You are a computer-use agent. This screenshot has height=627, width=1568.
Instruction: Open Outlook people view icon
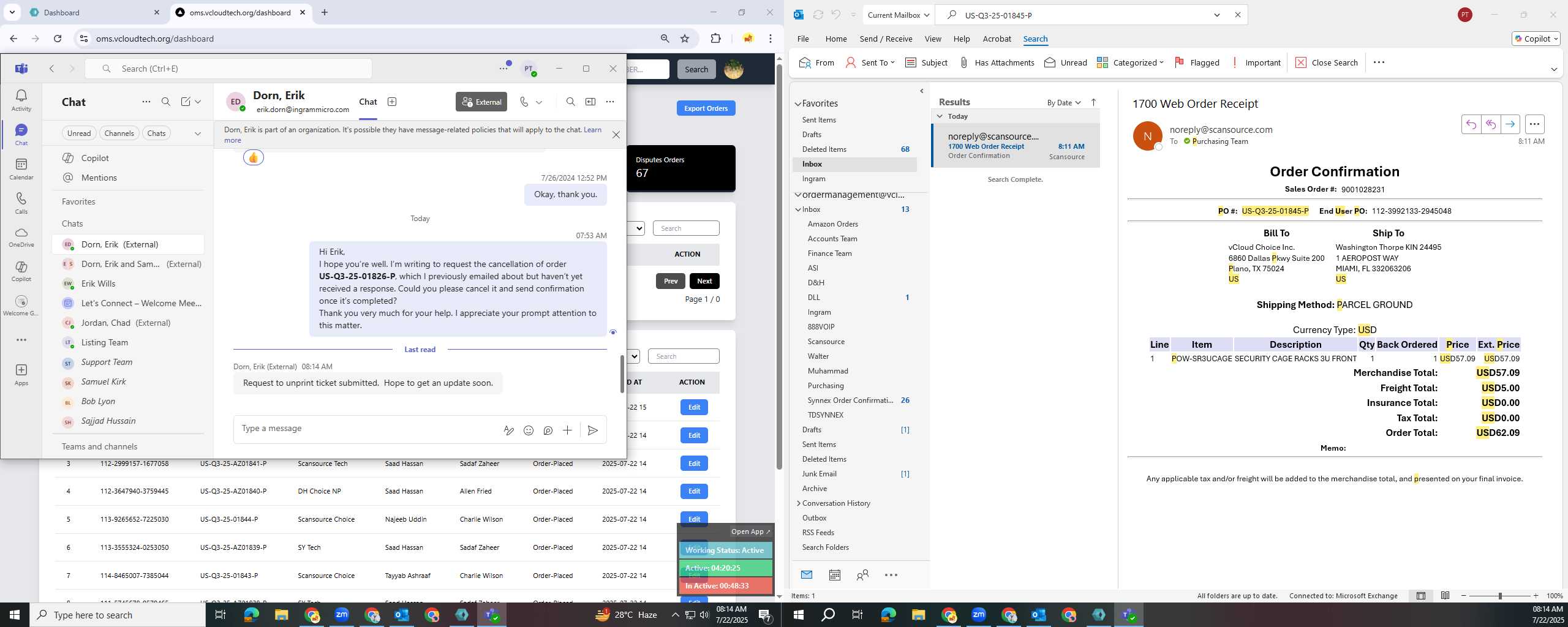[x=862, y=575]
